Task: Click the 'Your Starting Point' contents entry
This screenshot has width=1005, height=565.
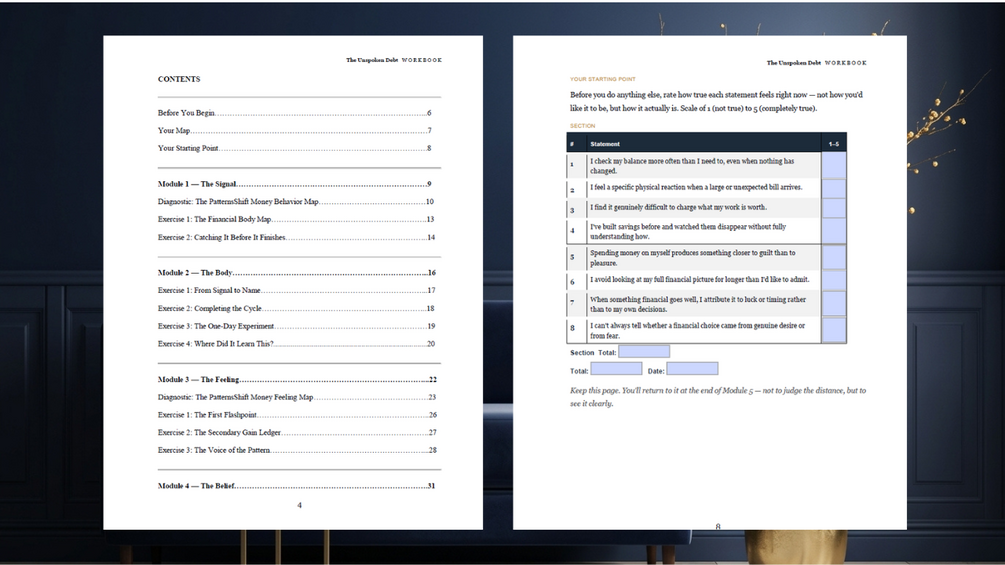Action: point(295,148)
